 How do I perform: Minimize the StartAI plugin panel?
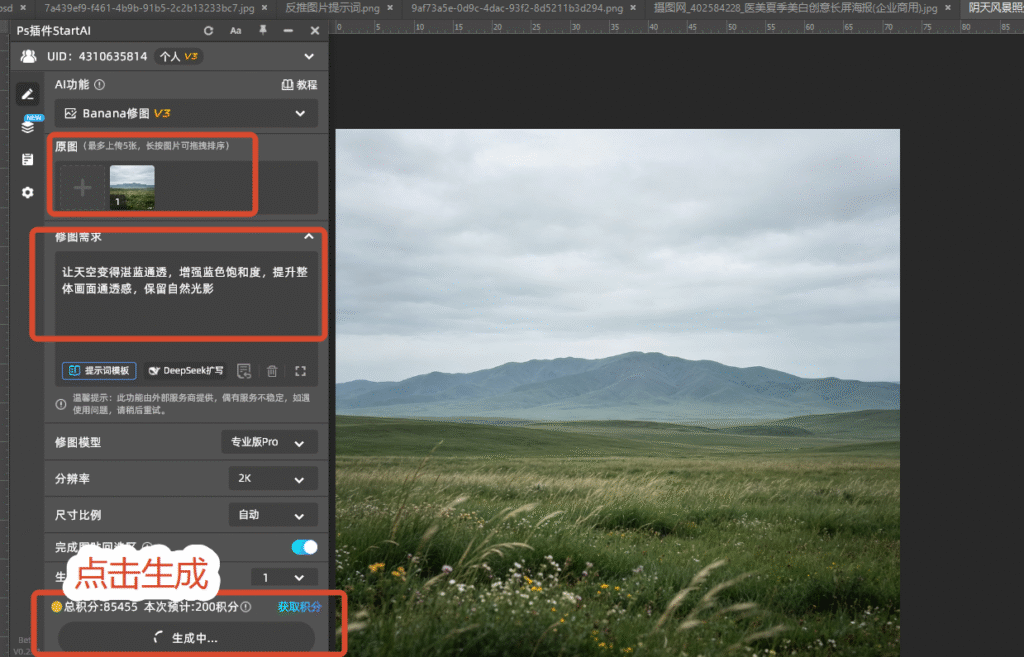[288, 31]
